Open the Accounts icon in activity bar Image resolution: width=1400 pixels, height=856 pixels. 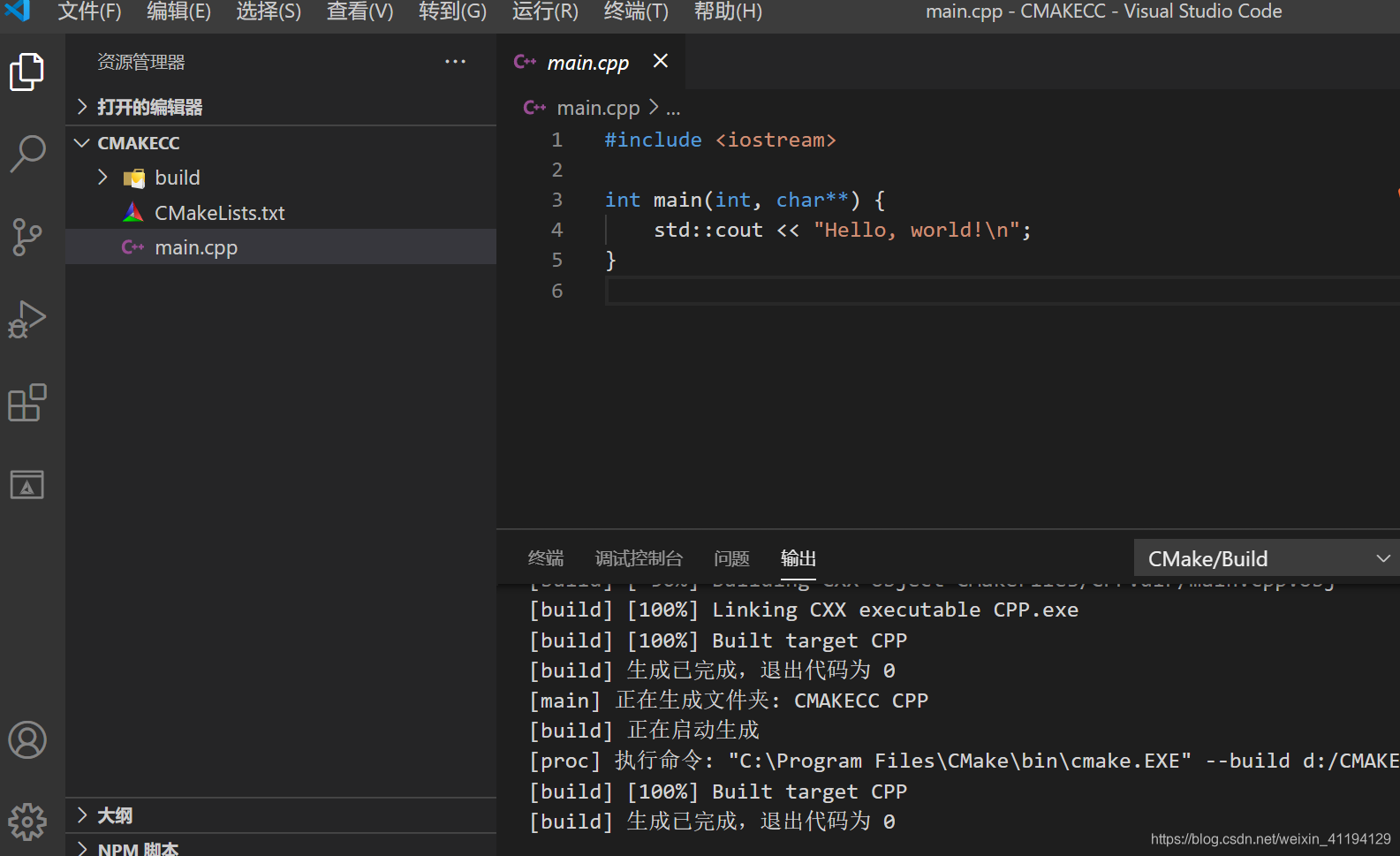coord(26,740)
